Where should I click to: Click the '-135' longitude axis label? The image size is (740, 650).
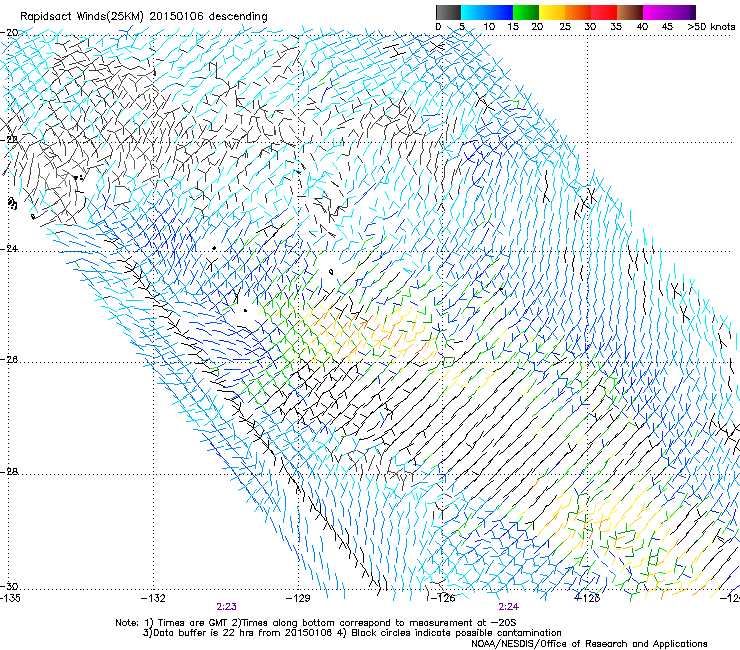point(10,598)
